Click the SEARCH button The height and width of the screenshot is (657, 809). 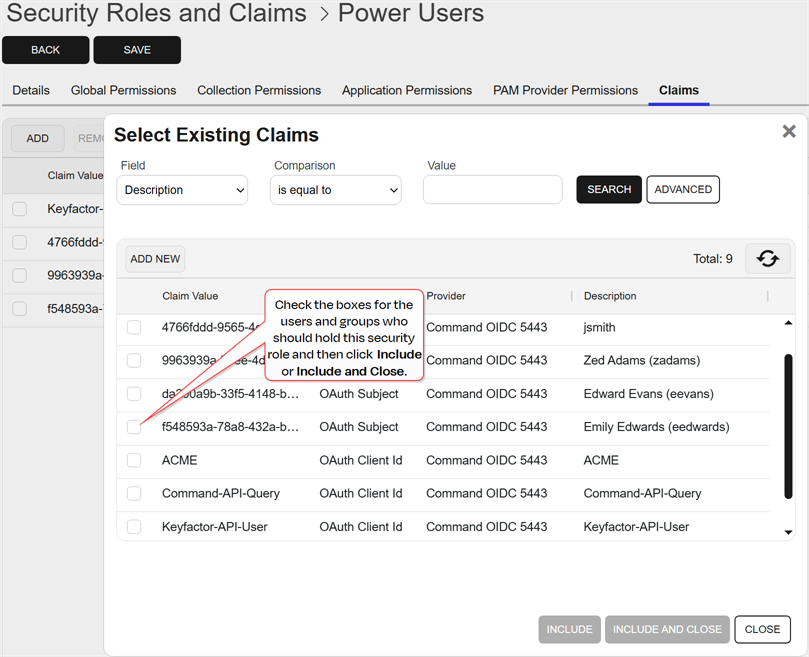(608, 189)
